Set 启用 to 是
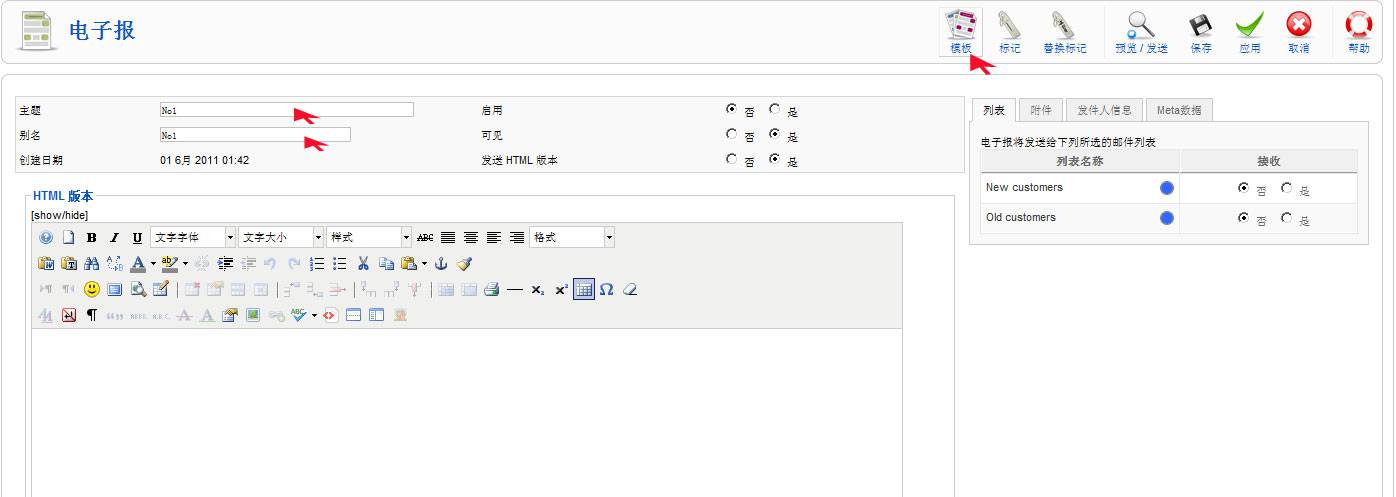The height and width of the screenshot is (497, 1396). coord(774,109)
